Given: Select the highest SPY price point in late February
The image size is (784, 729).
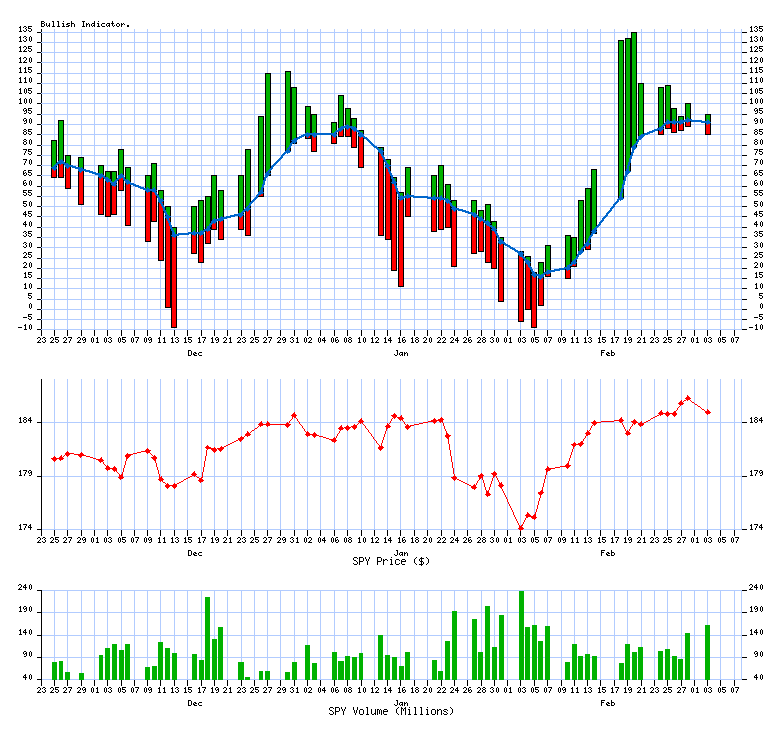Looking at the screenshot, I should tap(688, 398).
